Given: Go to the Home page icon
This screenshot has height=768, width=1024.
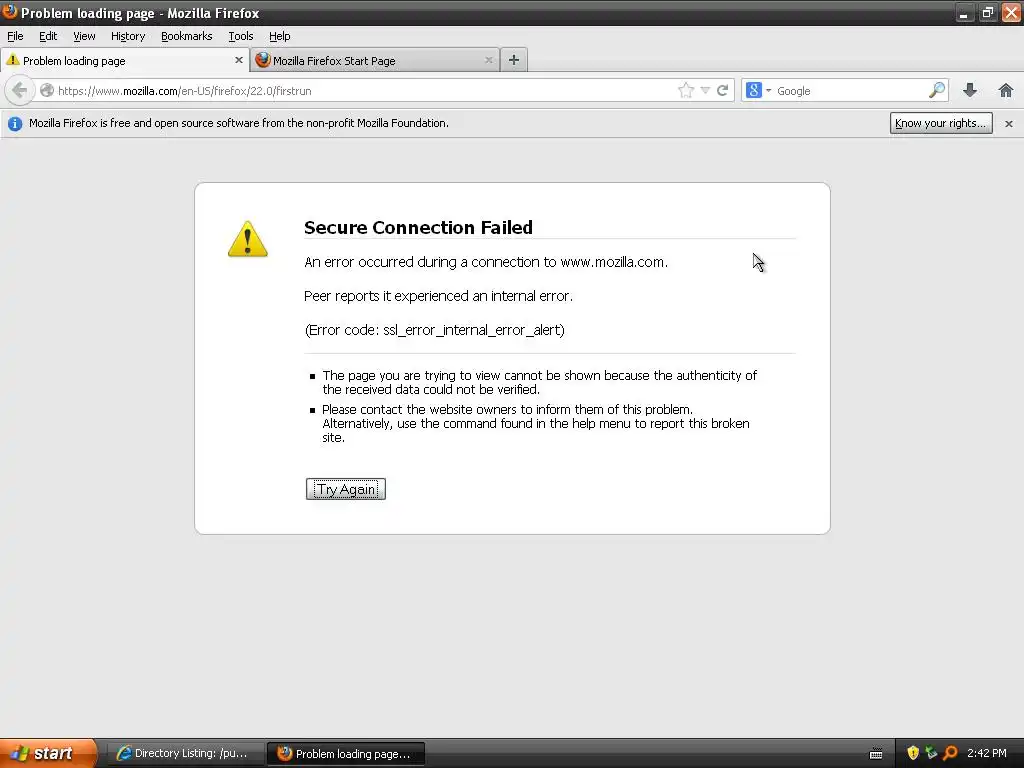Looking at the screenshot, I should pyautogui.click(x=1005, y=90).
